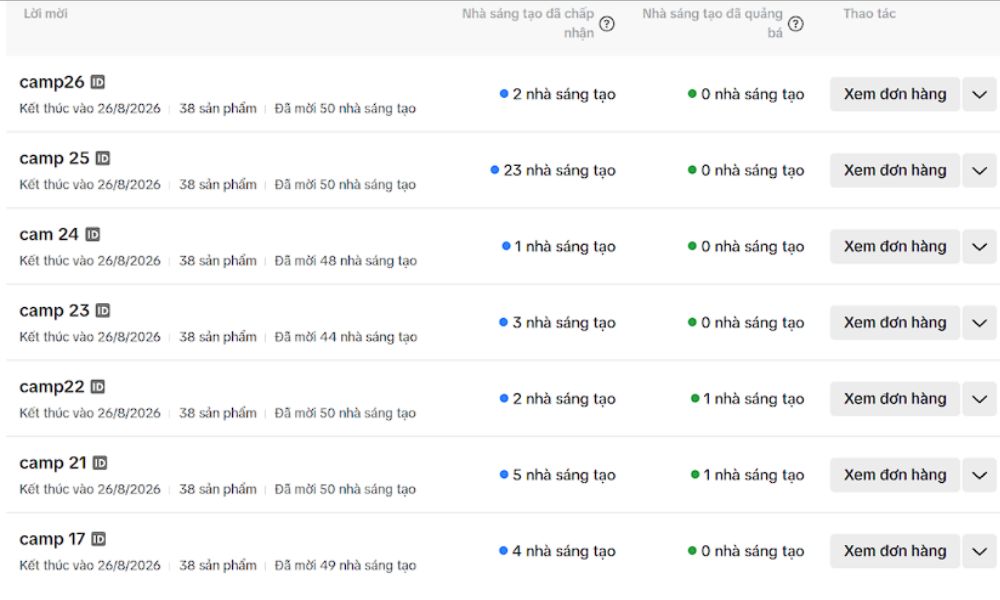Open help icon for 'Nhà sáng tạo đã quảng bá'
The height and width of the screenshot is (600, 1000).
click(x=795, y=24)
